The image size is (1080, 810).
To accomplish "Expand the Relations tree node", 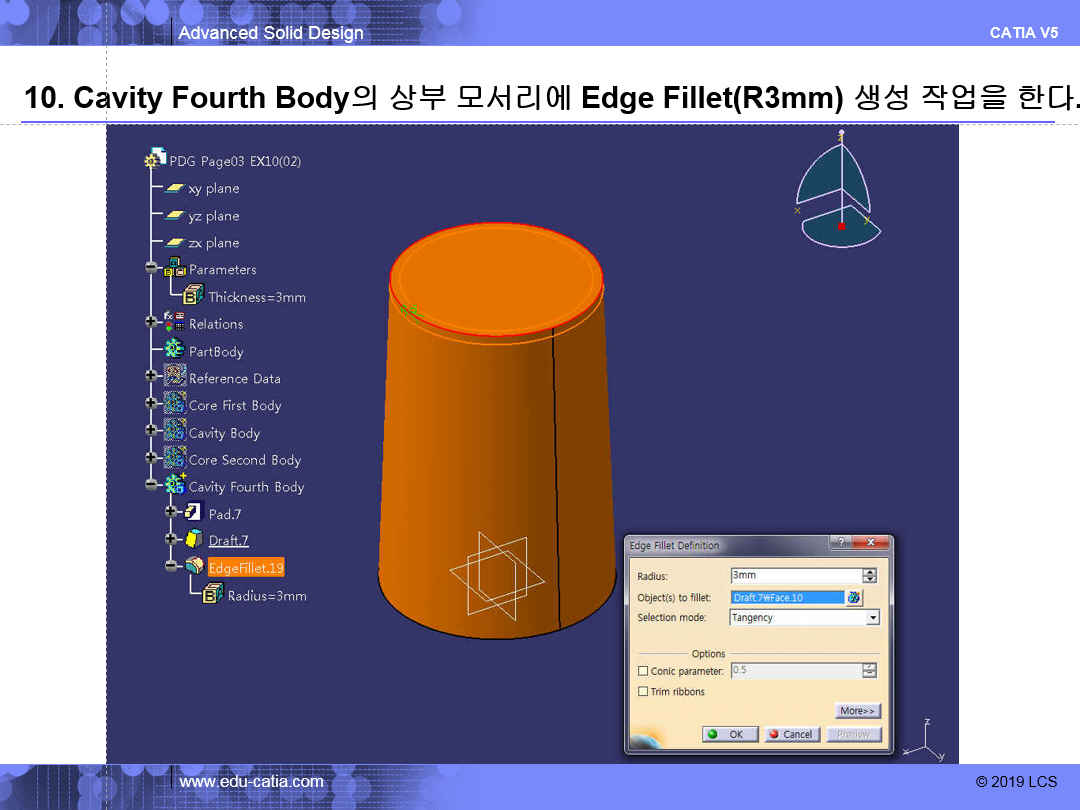I will pos(151,323).
